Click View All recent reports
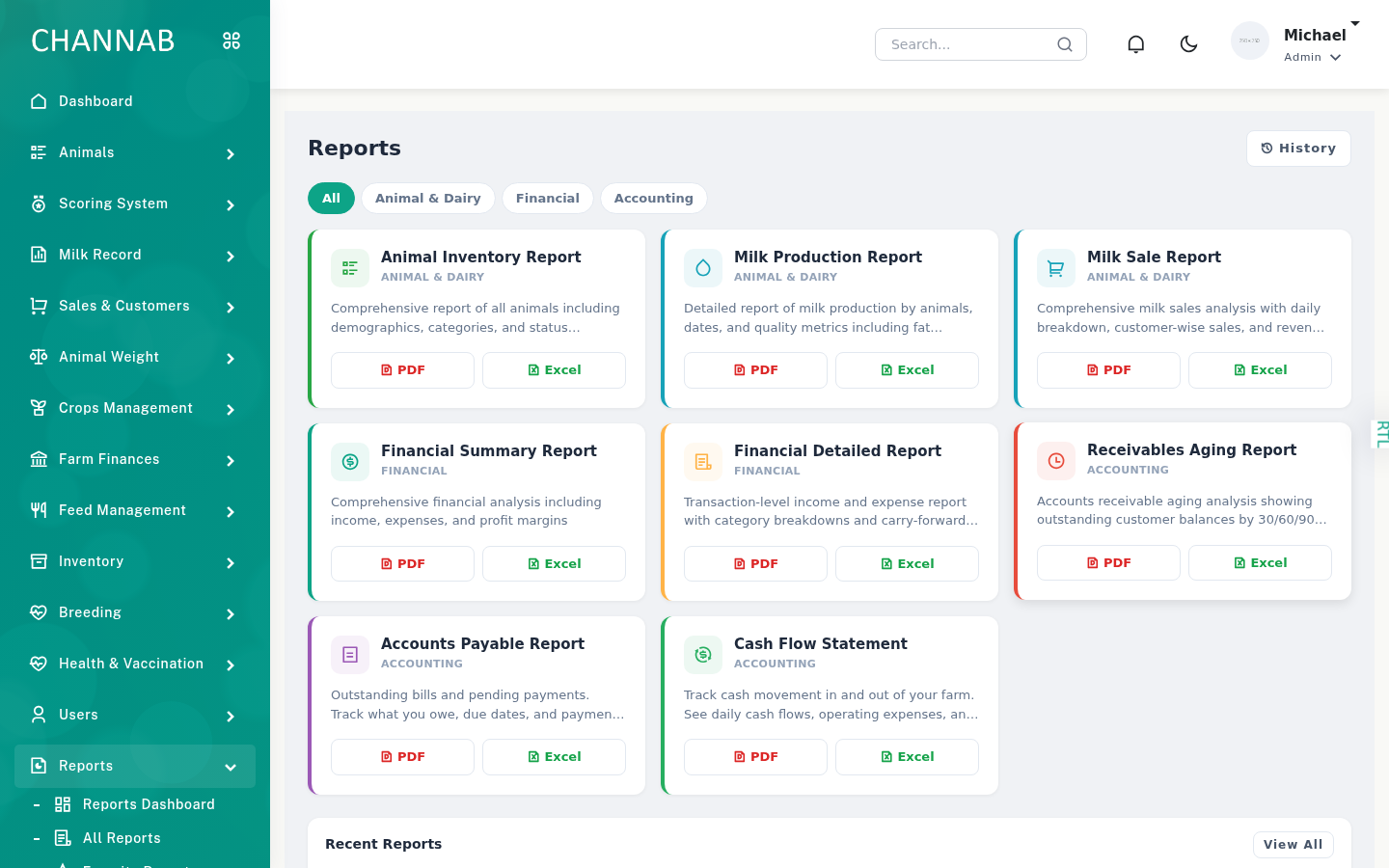 pyautogui.click(x=1294, y=845)
